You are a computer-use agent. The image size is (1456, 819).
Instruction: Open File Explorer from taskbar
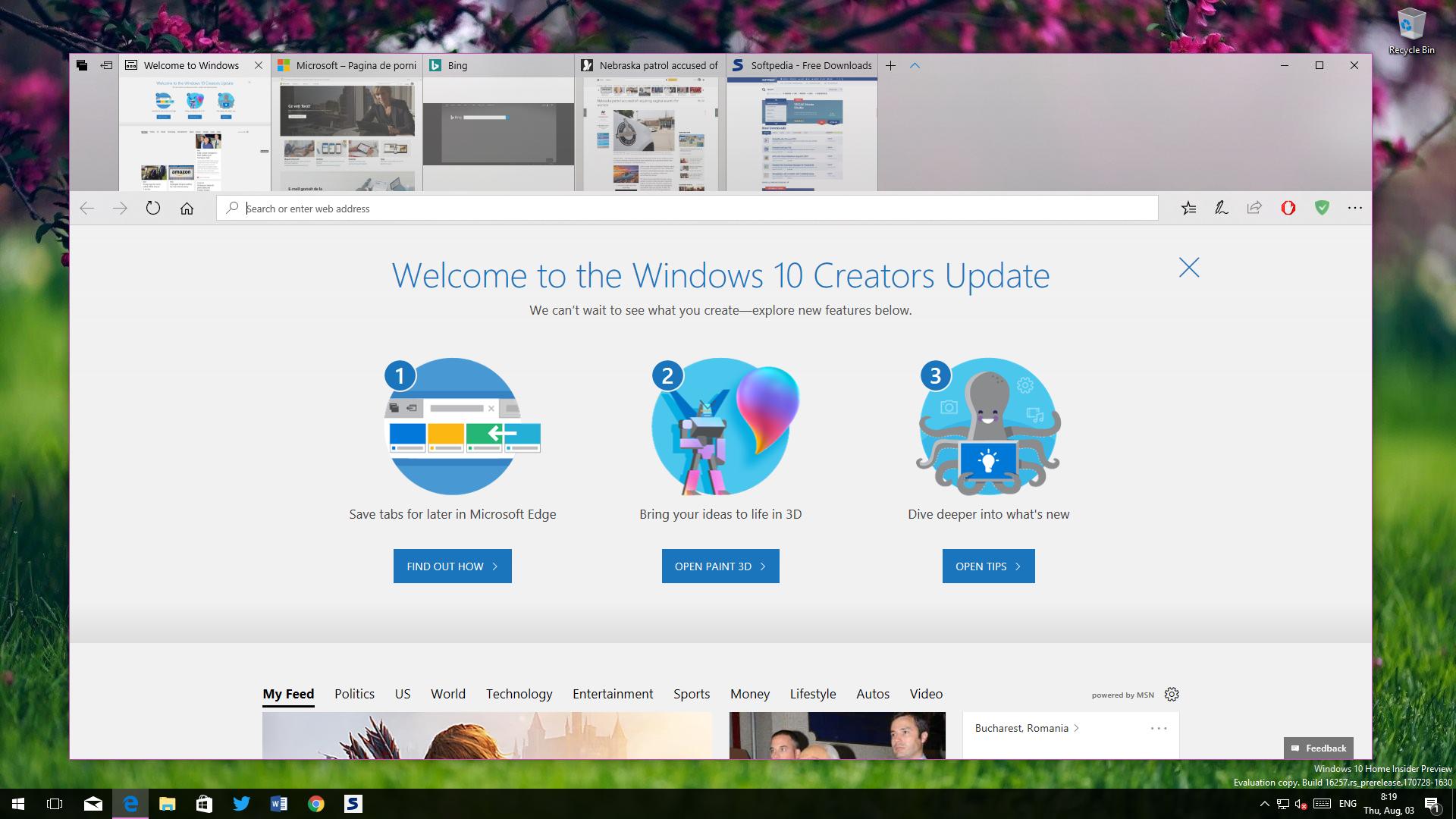click(167, 804)
